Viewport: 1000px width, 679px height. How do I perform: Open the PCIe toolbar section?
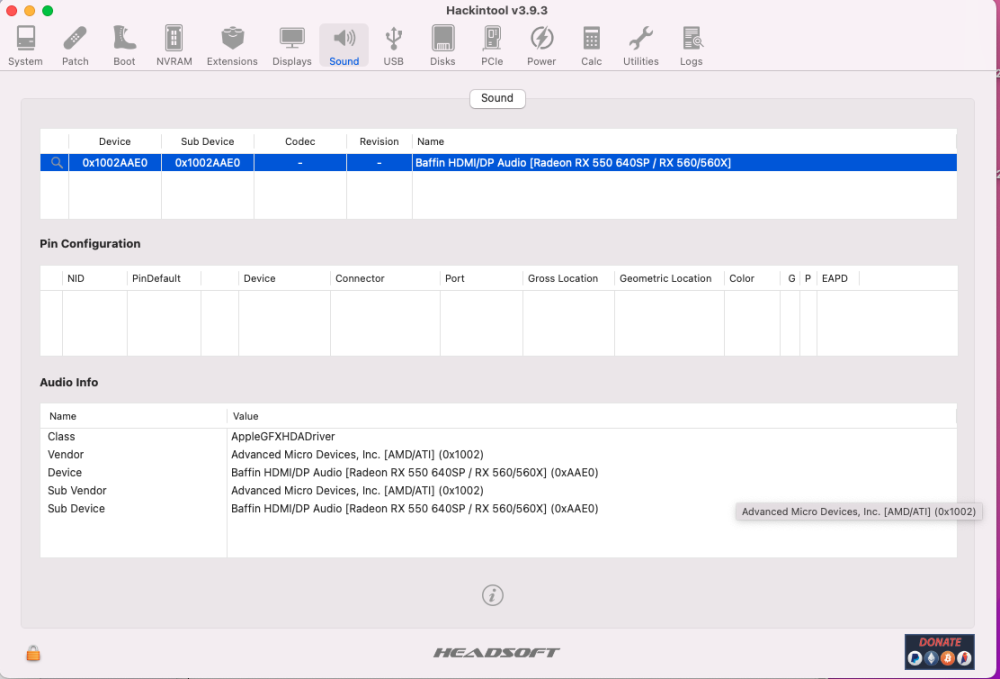[x=492, y=46]
